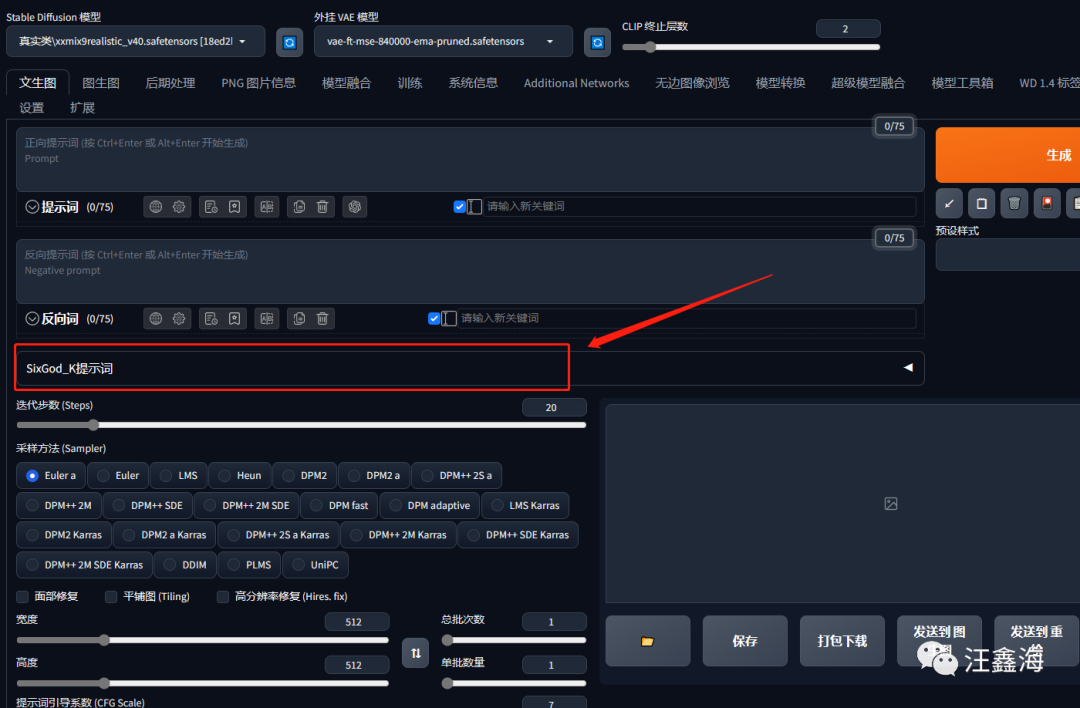
Task: Open the 外挂 VAE 模型 dropdown
Action: 443,41
